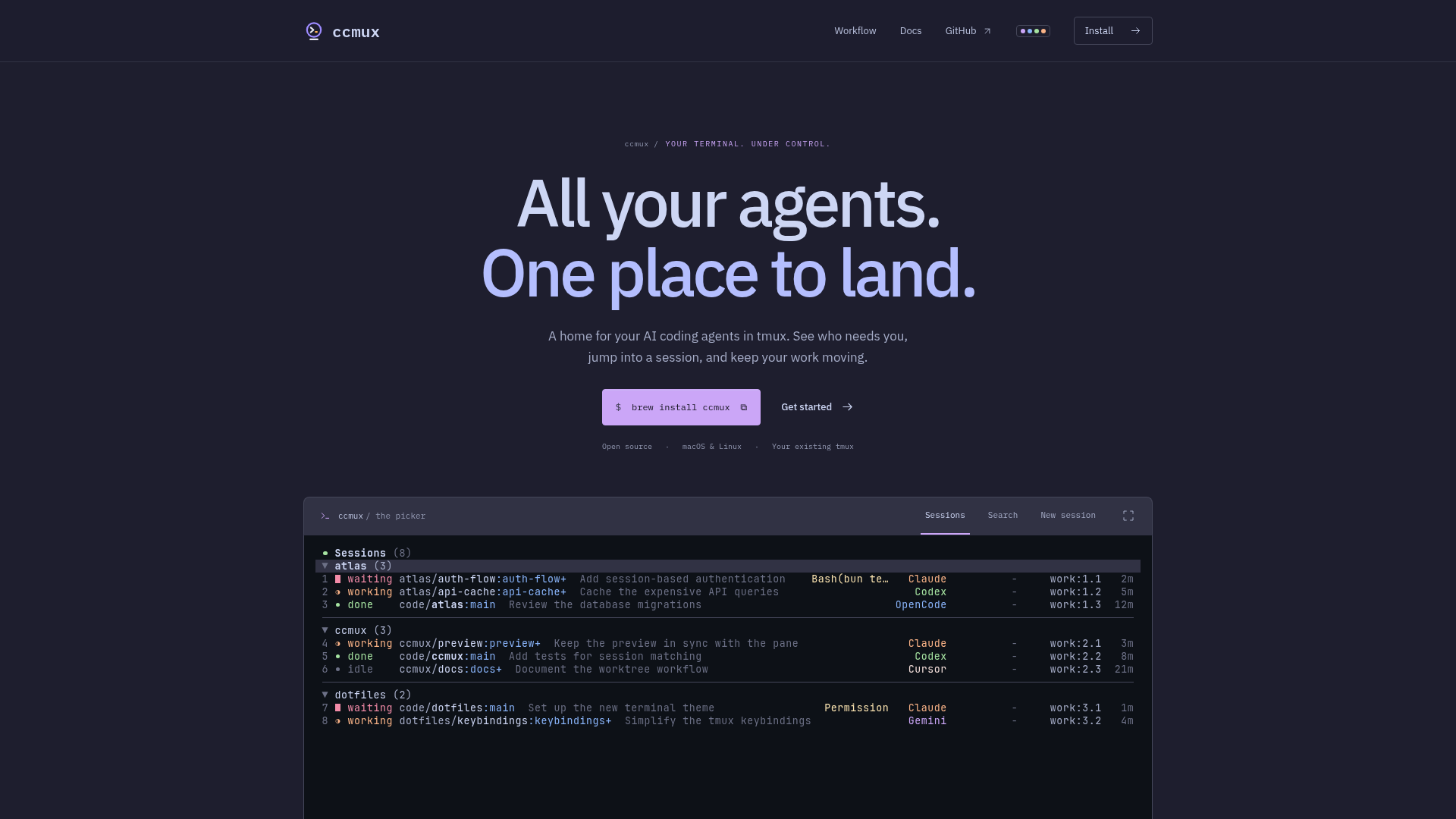Click the 'Your existing tmux' tagline text
The image size is (1456, 819).
tap(813, 447)
